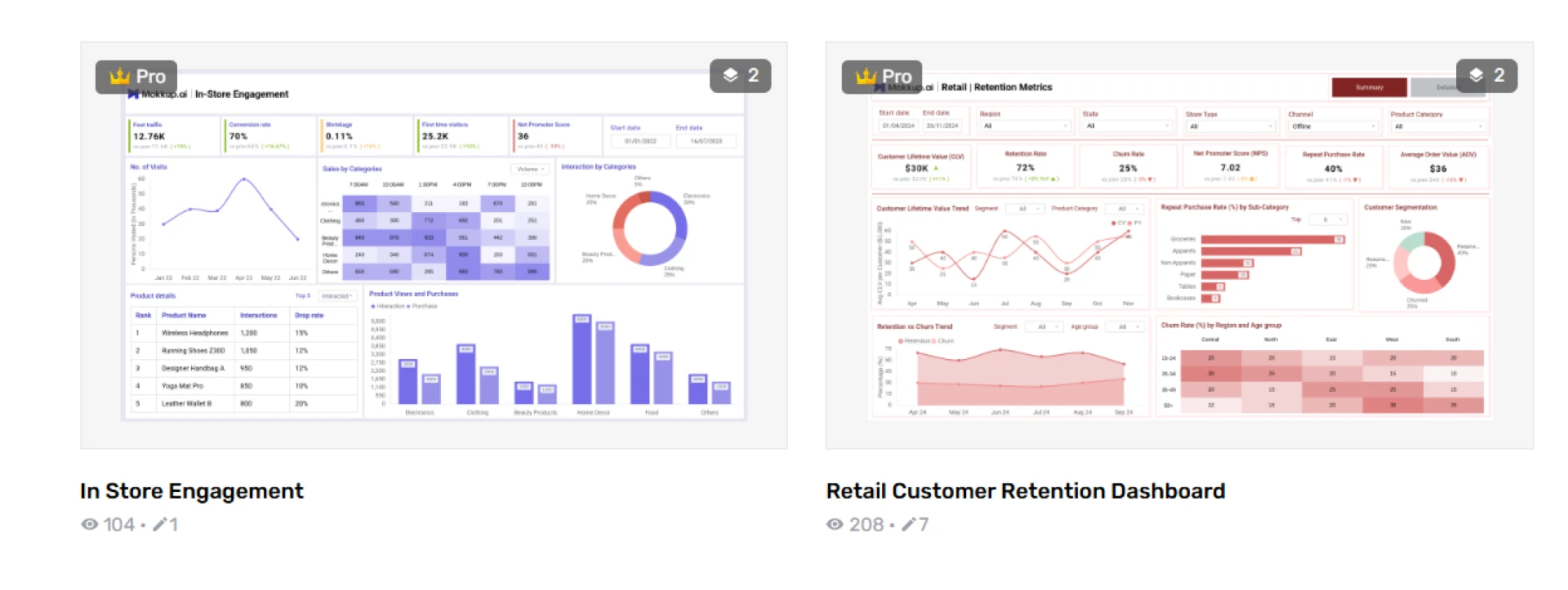Expand the Product Category filter in top filter row
Viewport: 1568px width, 590px height.
1437,126
